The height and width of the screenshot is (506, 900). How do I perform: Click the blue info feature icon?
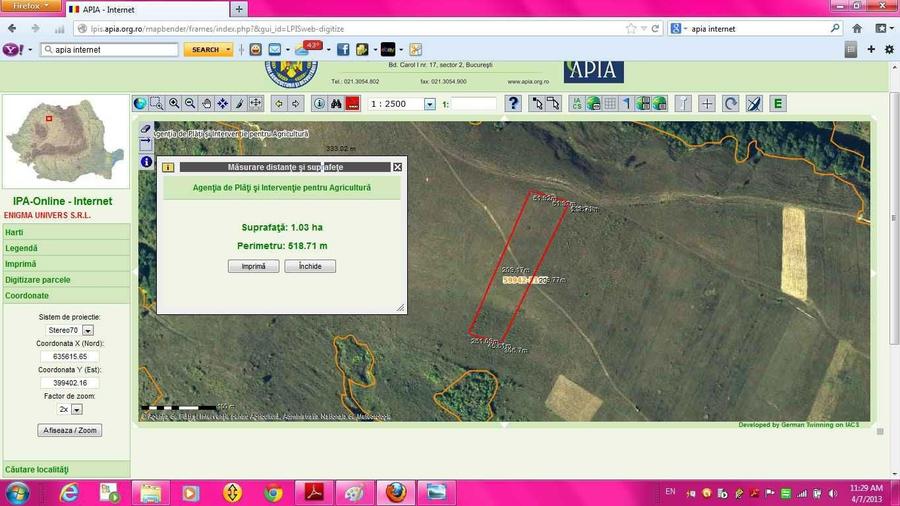[x=319, y=103]
